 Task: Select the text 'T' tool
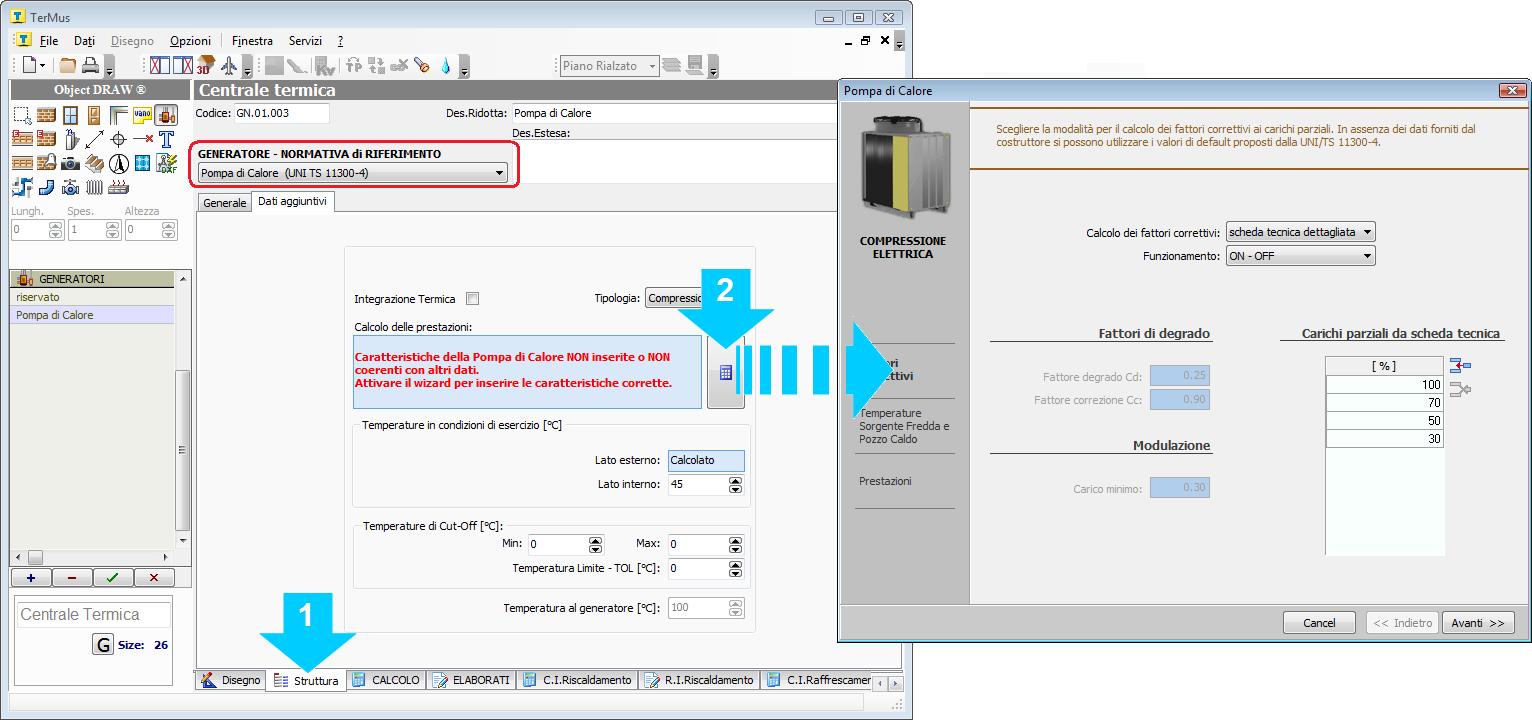pos(166,139)
